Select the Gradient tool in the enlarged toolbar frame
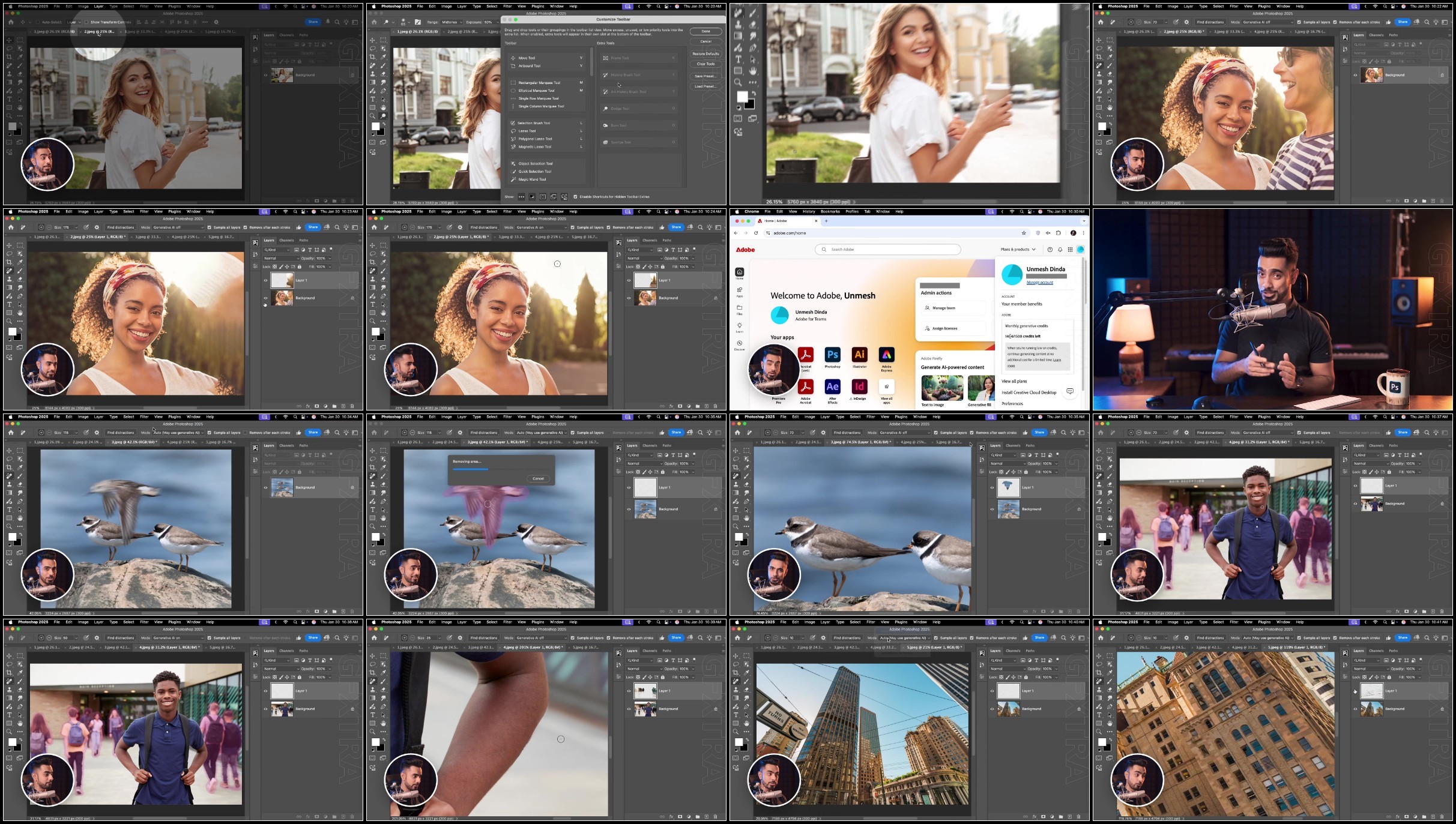Screen dimensions: 1456x824 click(x=738, y=36)
